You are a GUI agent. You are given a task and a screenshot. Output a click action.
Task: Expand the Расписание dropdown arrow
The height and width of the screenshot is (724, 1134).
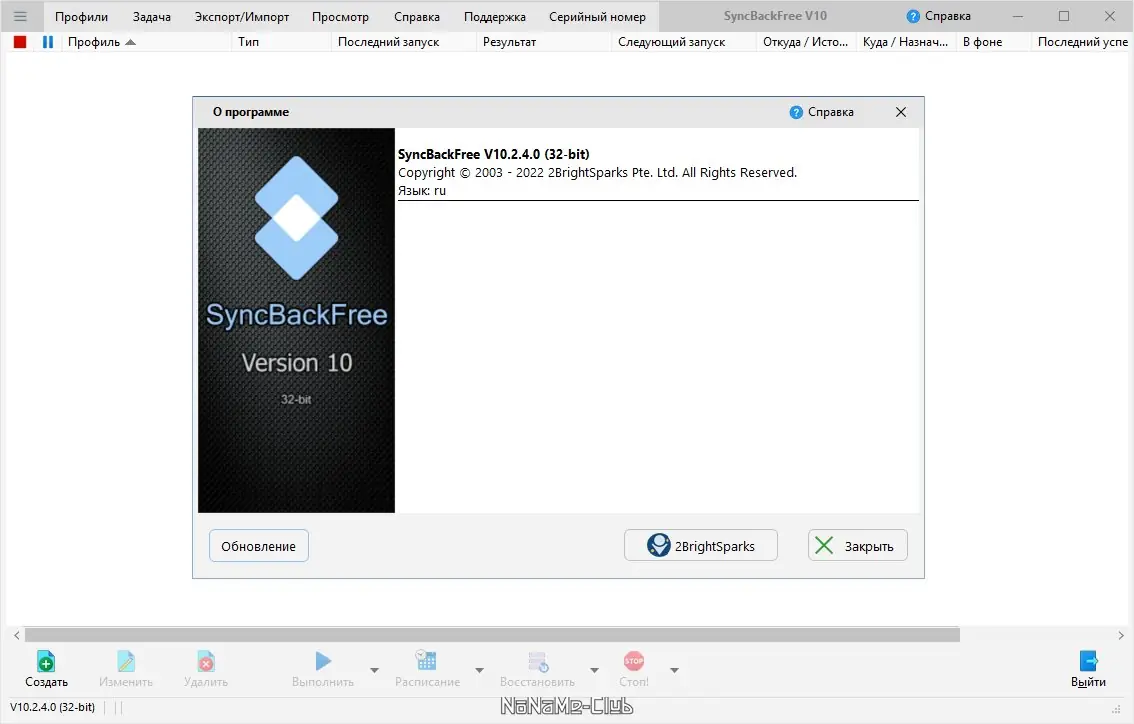[x=479, y=670]
